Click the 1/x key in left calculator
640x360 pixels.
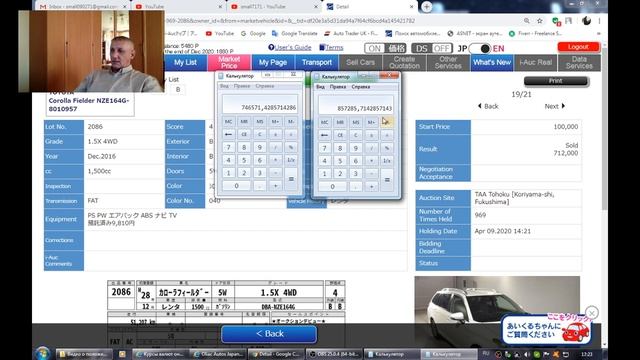291,160
